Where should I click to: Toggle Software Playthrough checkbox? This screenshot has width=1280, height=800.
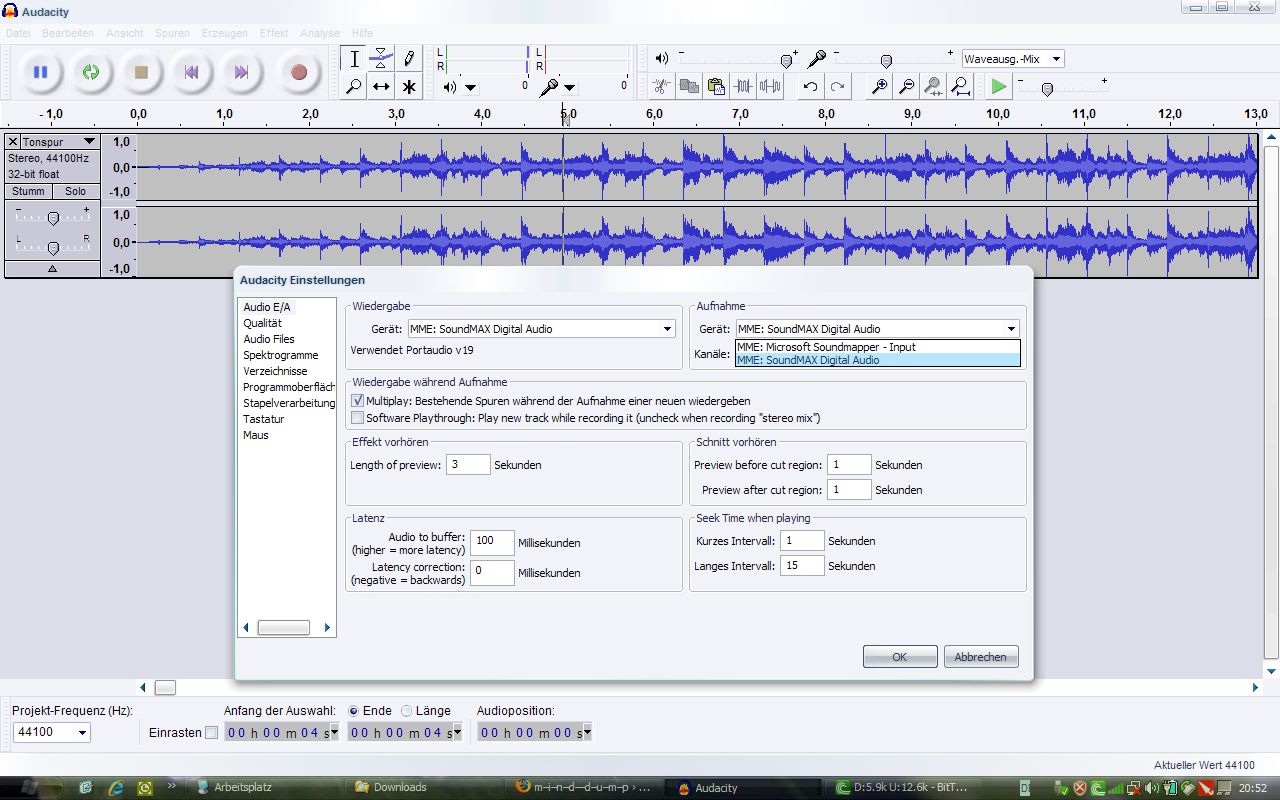358,418
